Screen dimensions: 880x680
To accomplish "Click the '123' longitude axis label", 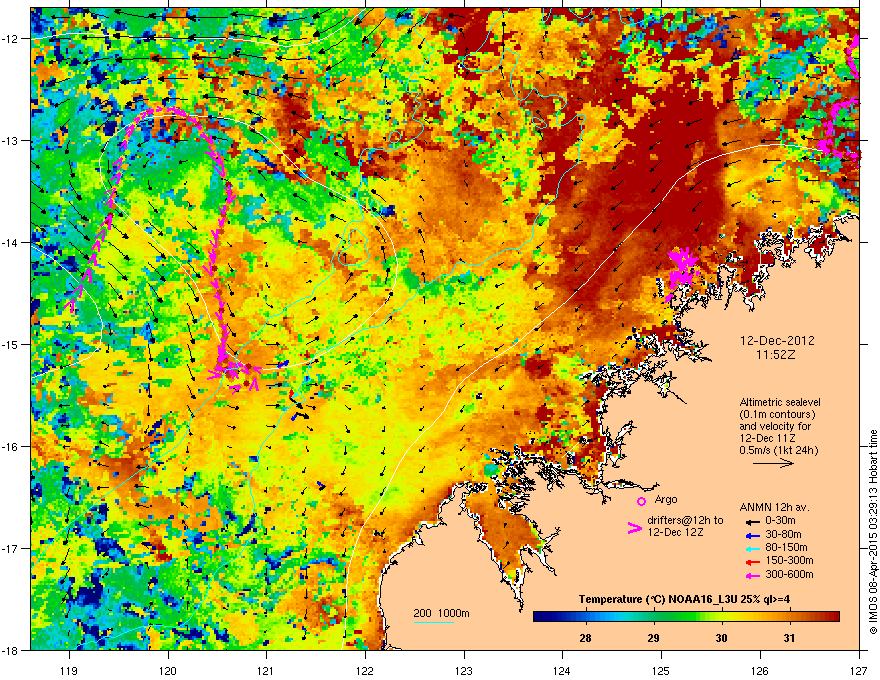I will pos(464,670).
